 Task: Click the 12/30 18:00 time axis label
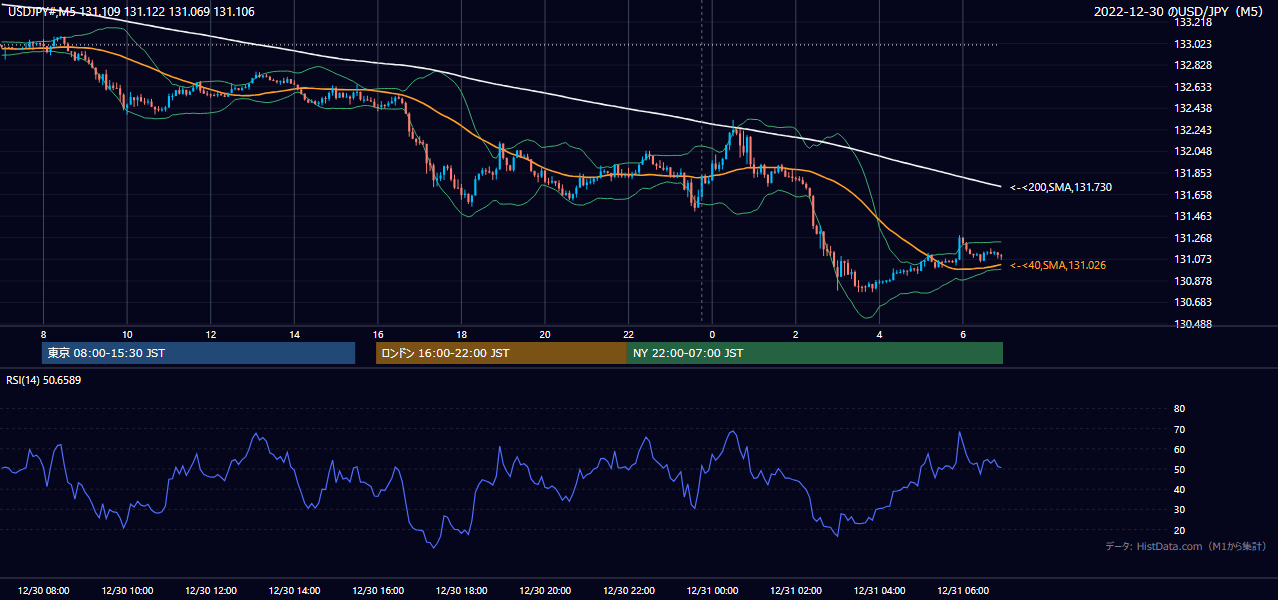coord(461,591)
